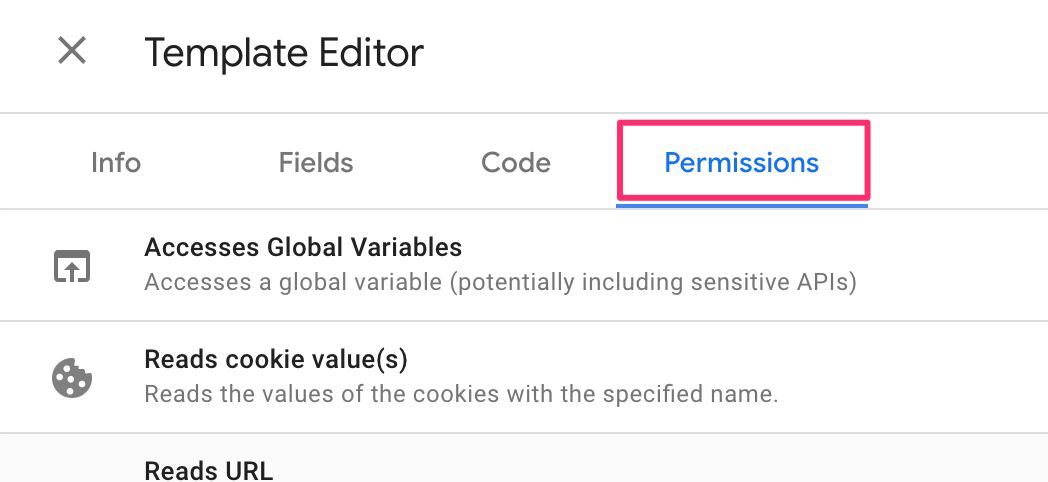This screenshot has width=1048, height=482.
Task: Click the cookie icon beside Reads cookie value(s)
Action: (x=72, y=378)
